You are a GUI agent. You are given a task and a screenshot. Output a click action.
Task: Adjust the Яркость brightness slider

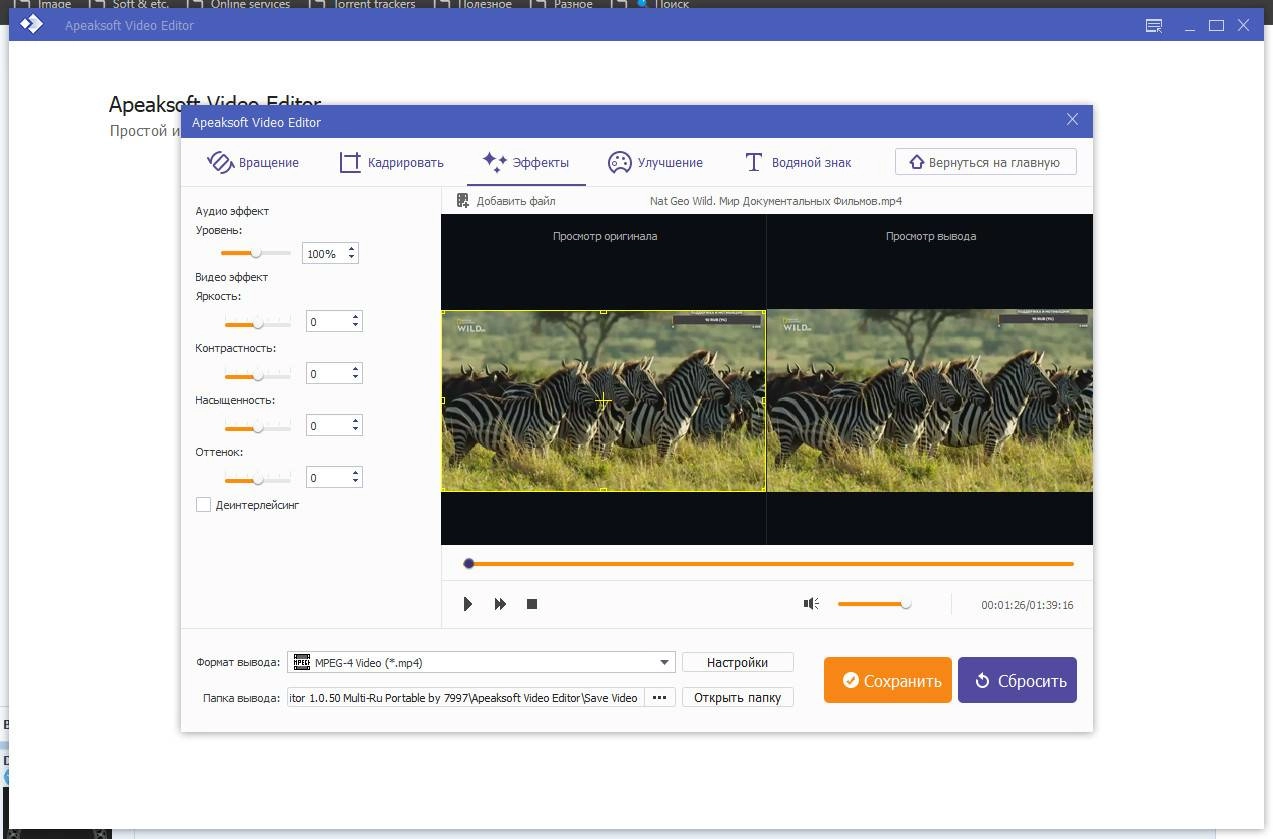(x=258, y=323)
